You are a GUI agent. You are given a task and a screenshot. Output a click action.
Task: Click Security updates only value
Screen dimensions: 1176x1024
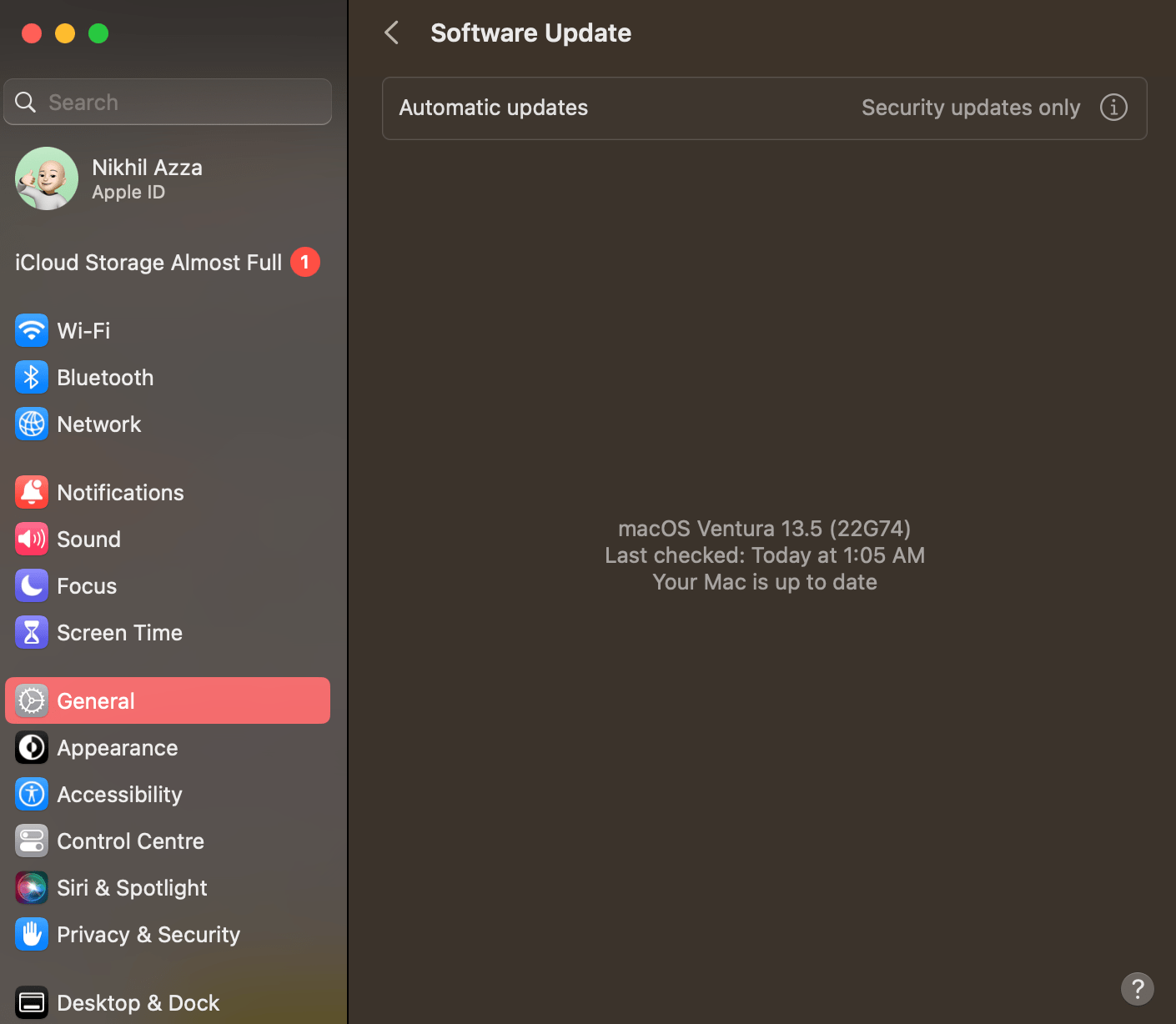coord(971,108)
